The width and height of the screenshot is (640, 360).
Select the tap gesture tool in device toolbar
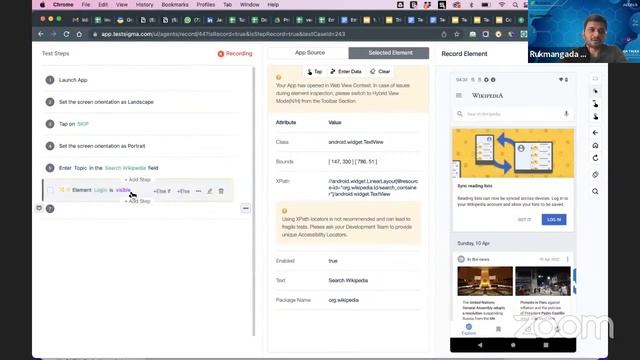click(x=596, y=104)
